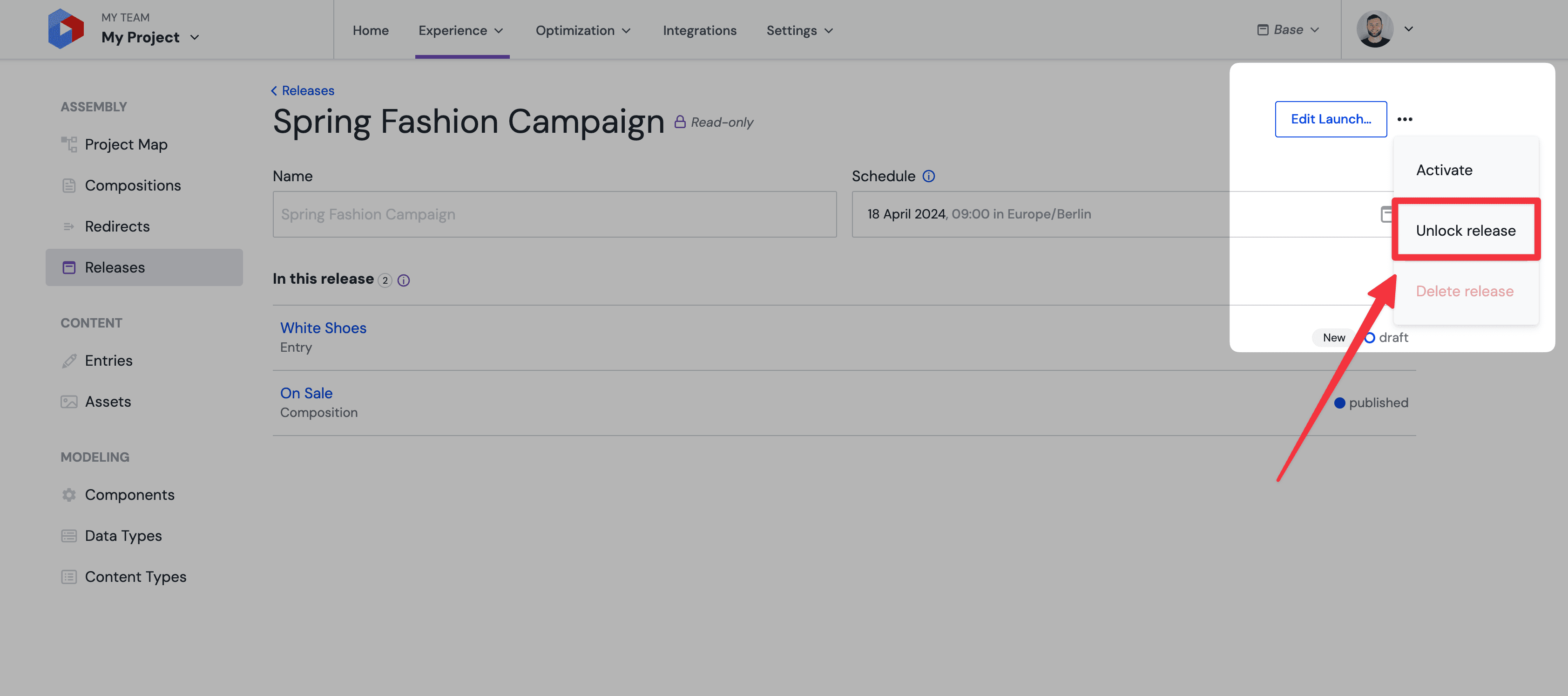Click the release item count badge
The image size is (1568, 696).
pyautogui.click(x=385, y=280)
